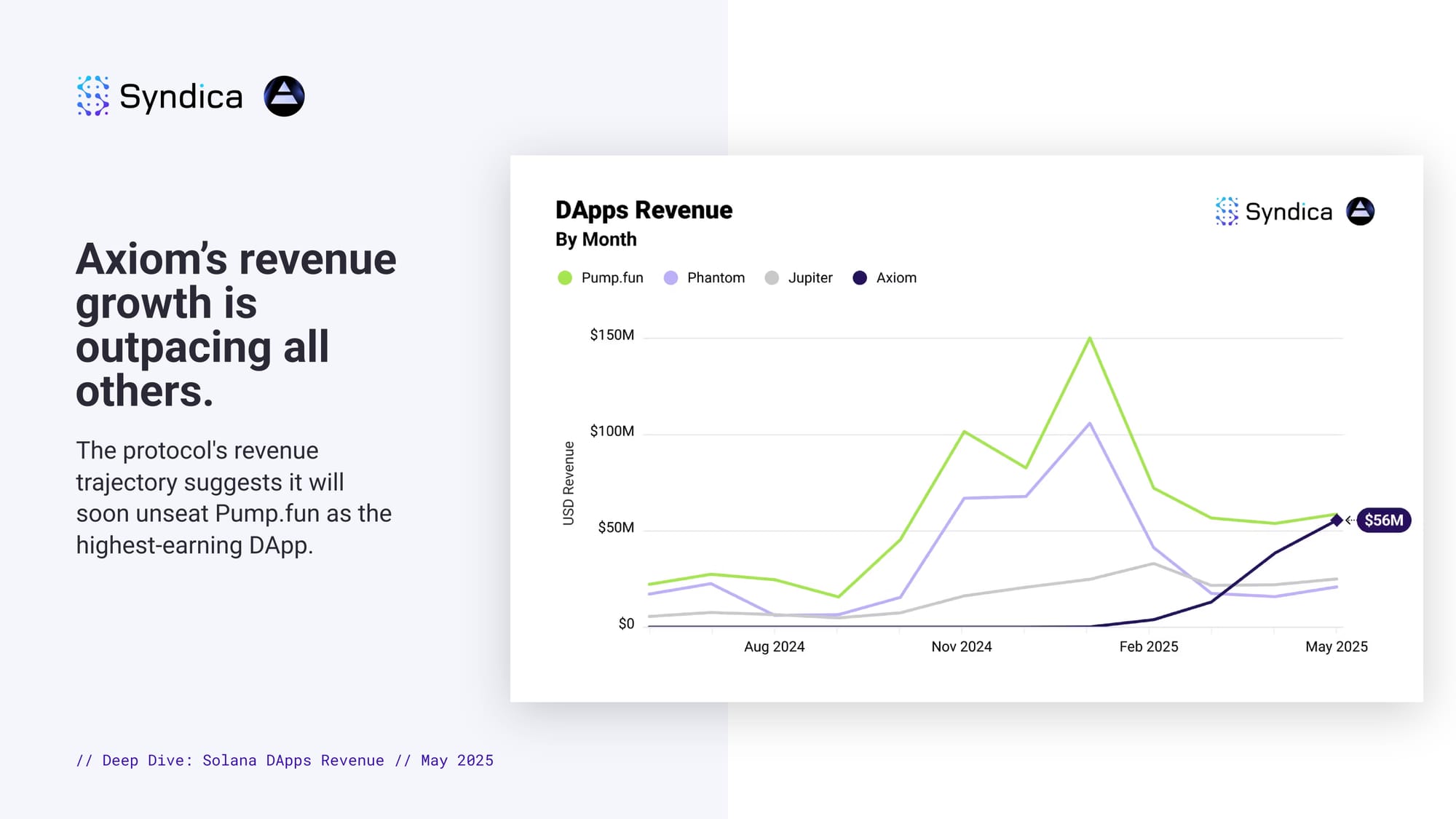This screenshot has height=819, width=1456.
Task: Click the $150M y-axis label
Action: (x=612, y=335)
